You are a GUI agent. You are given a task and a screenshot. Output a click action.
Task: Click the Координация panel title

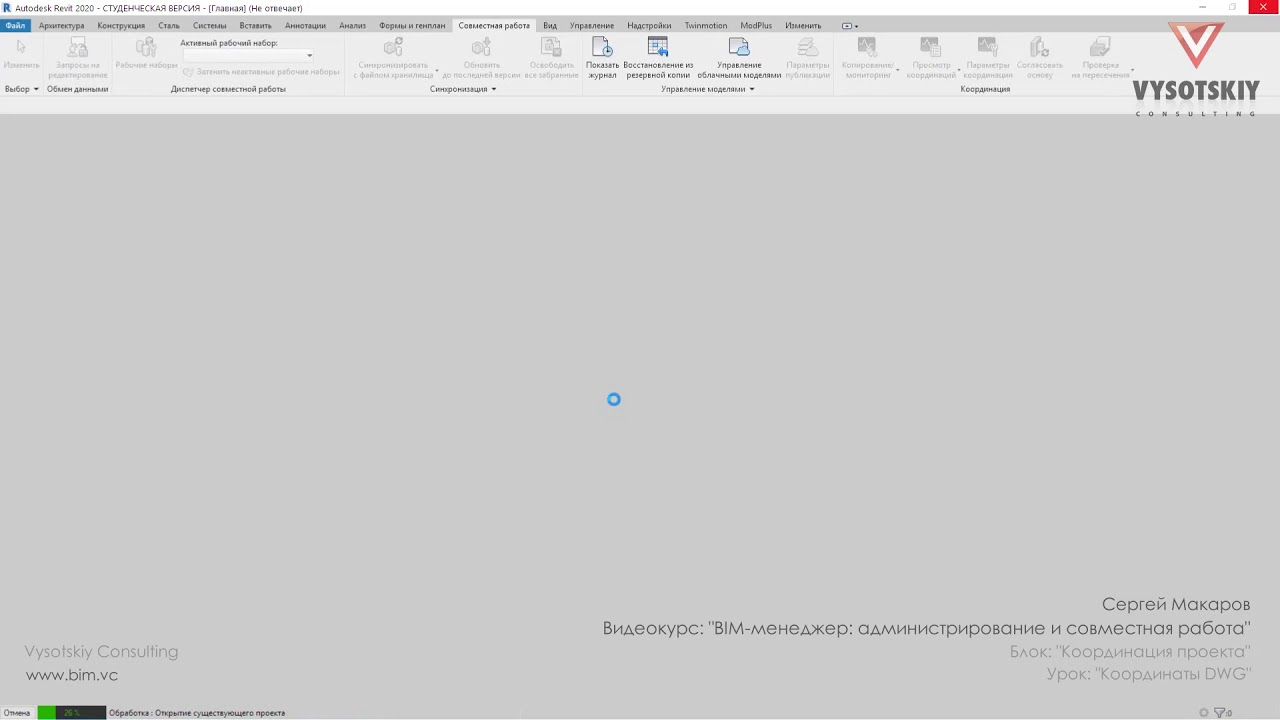(985, 89)
